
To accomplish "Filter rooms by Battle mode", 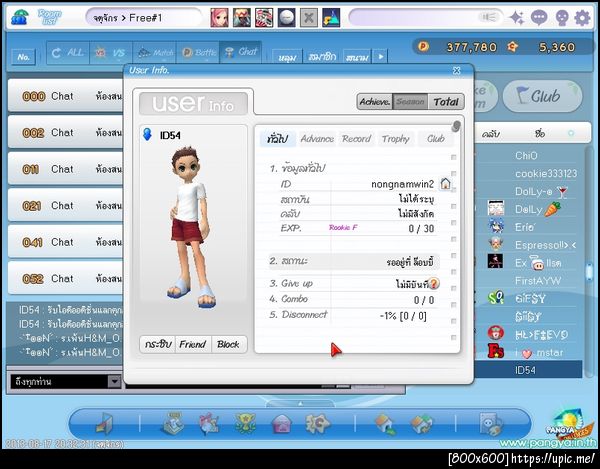I will pyautogui.click(x=198, y=52).
